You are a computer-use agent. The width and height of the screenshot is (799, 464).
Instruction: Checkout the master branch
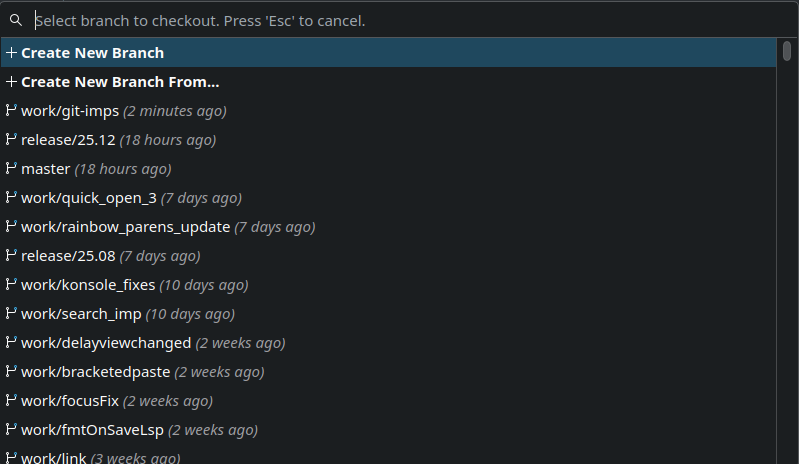(x=46, y=169)
